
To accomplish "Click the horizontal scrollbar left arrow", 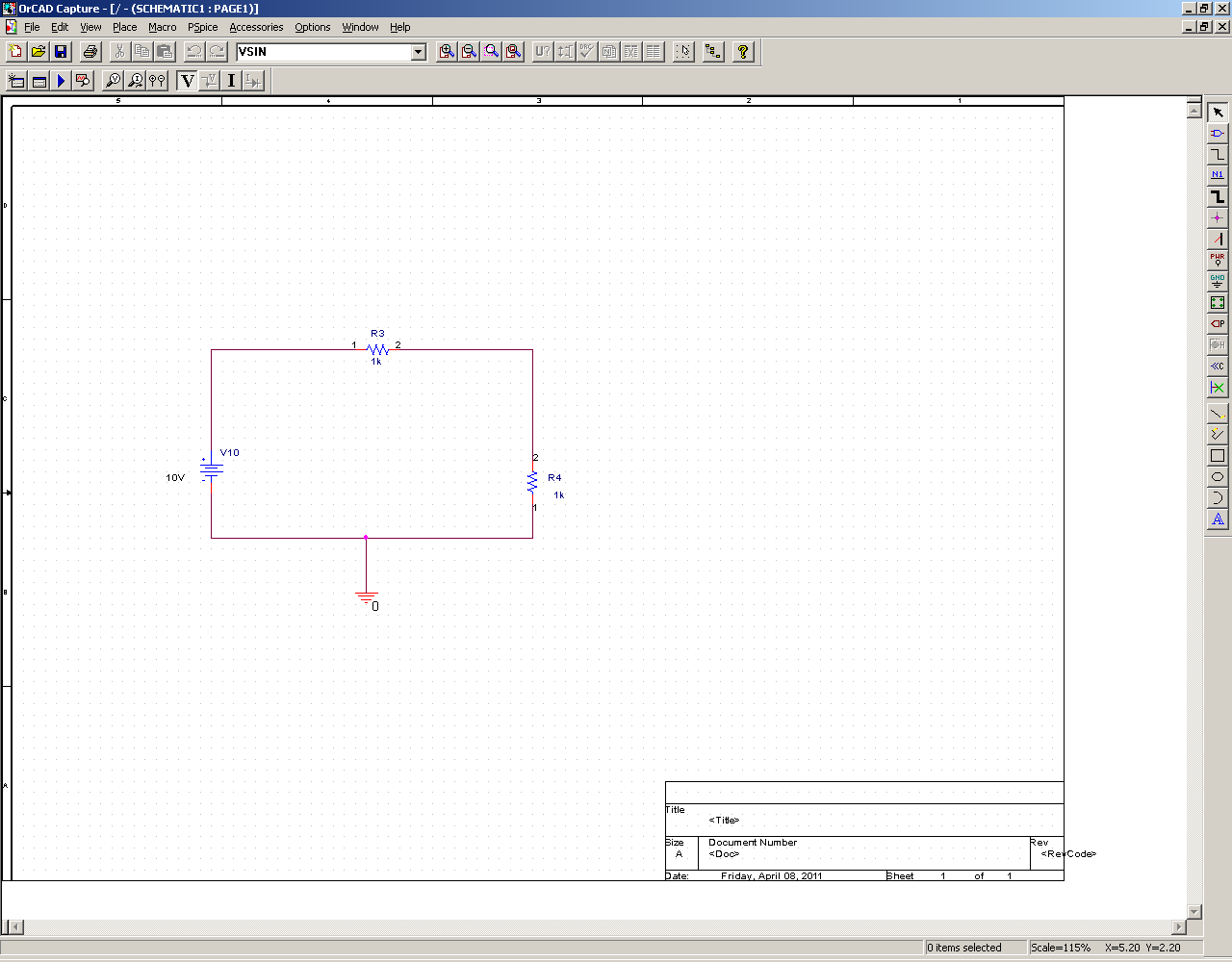I will [x=15, y=927].
